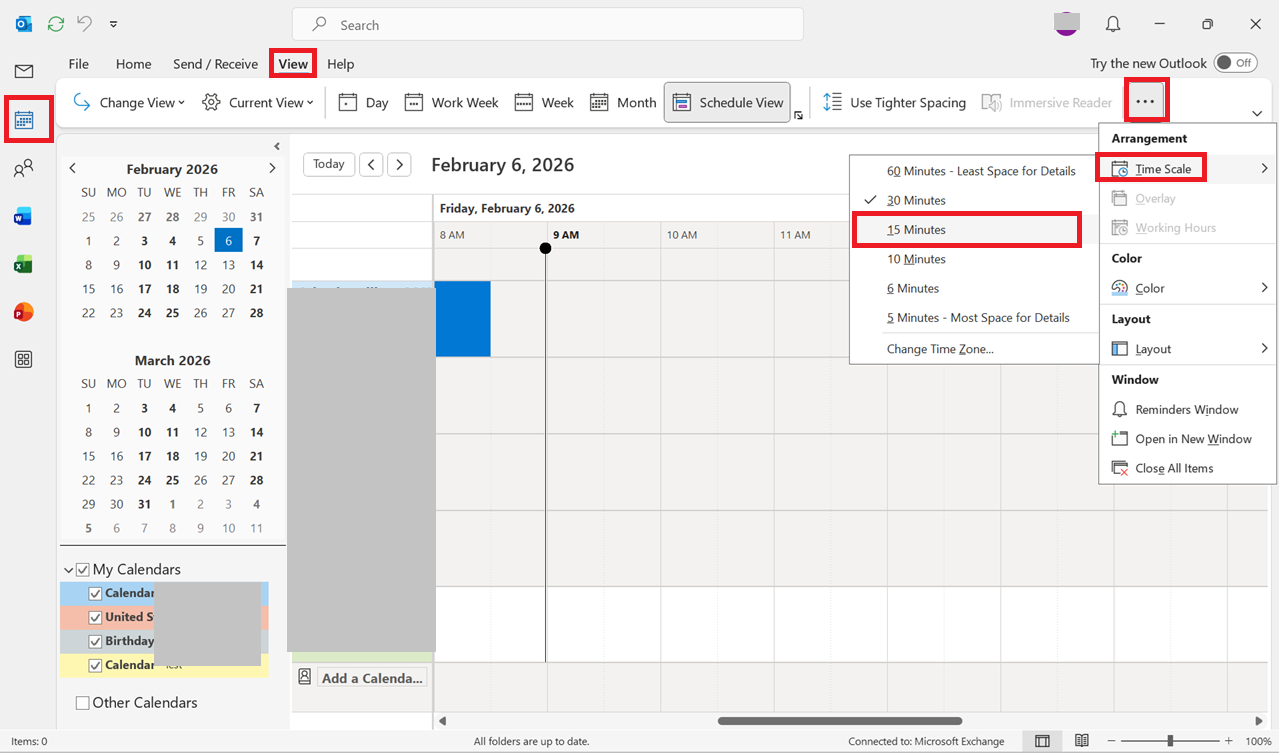This screenshot has height=753, width=1279.
Task: Uncheck the first Calendar checkbox
Action: 96,593
